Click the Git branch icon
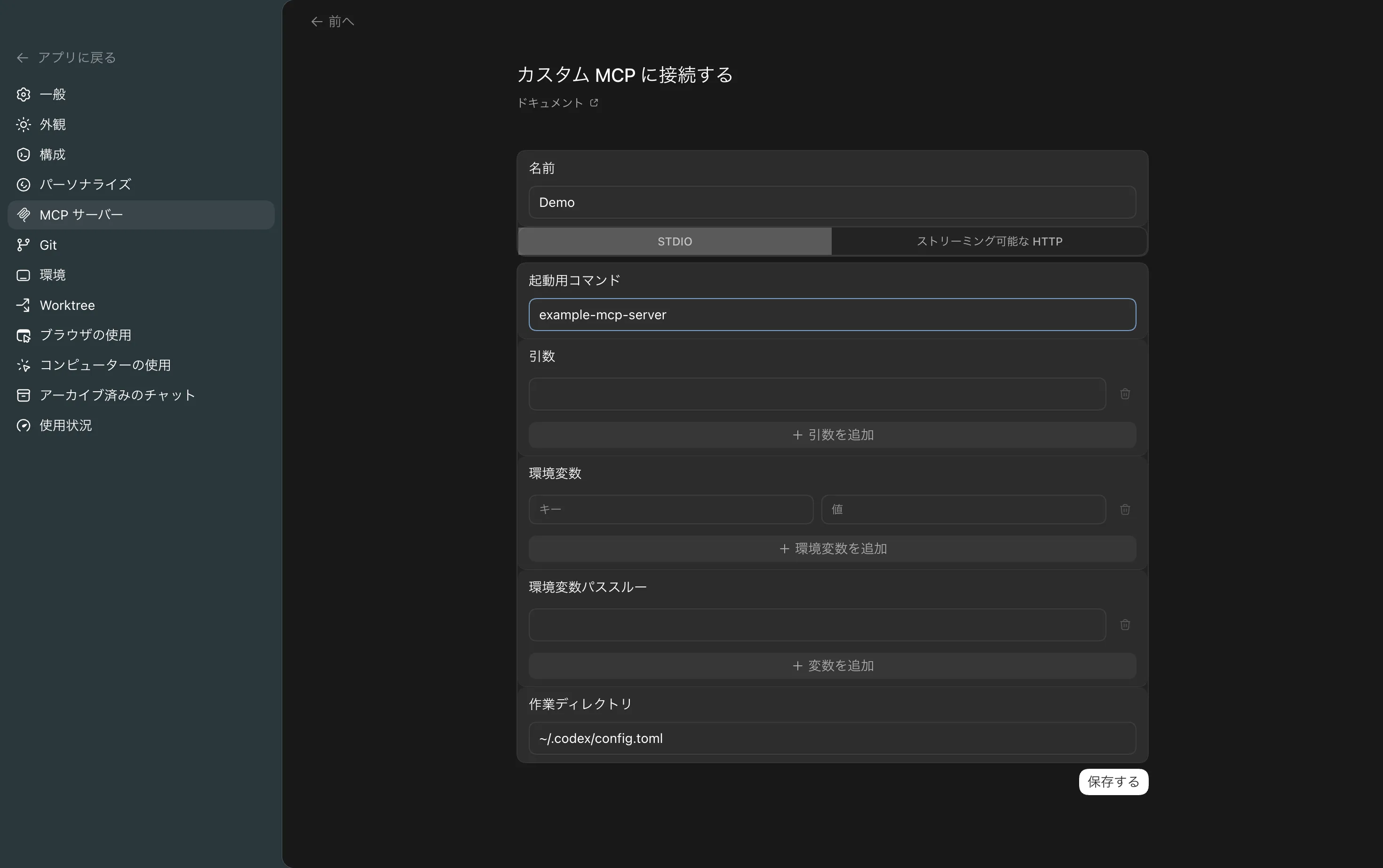Screen dimensions: 1383x868 [24, 245]
